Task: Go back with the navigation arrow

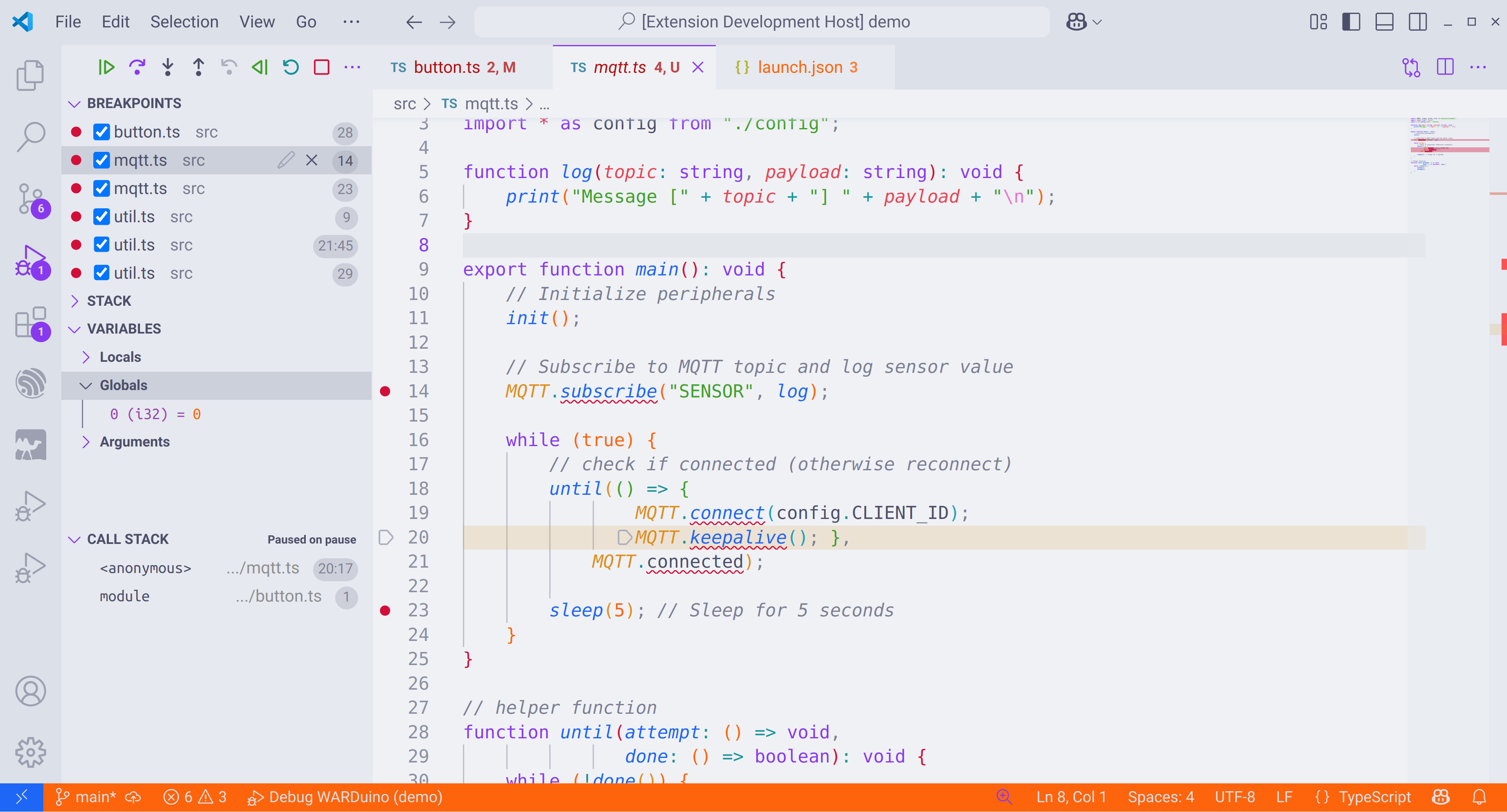Action: tap(414, 22)
